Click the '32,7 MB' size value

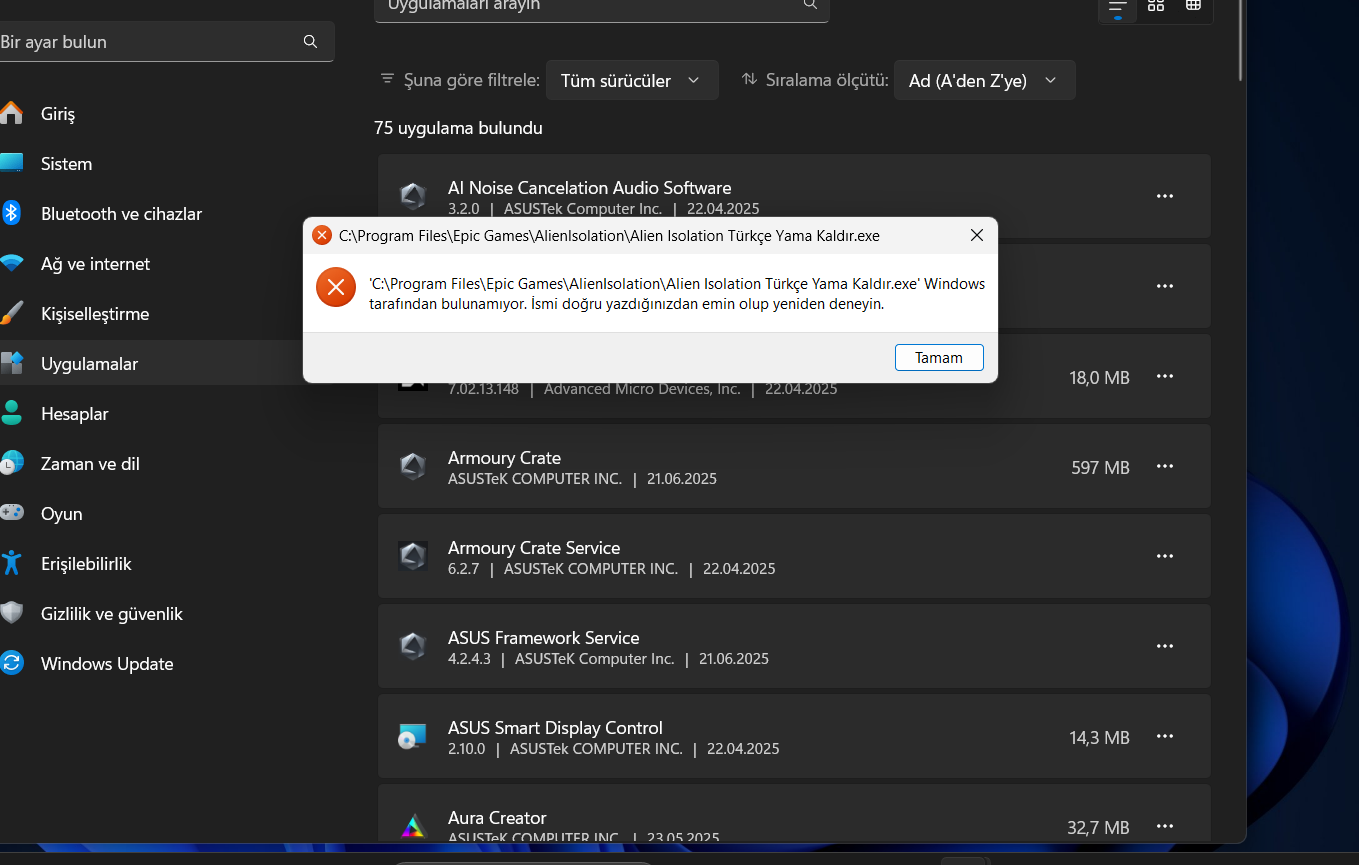1098,828
